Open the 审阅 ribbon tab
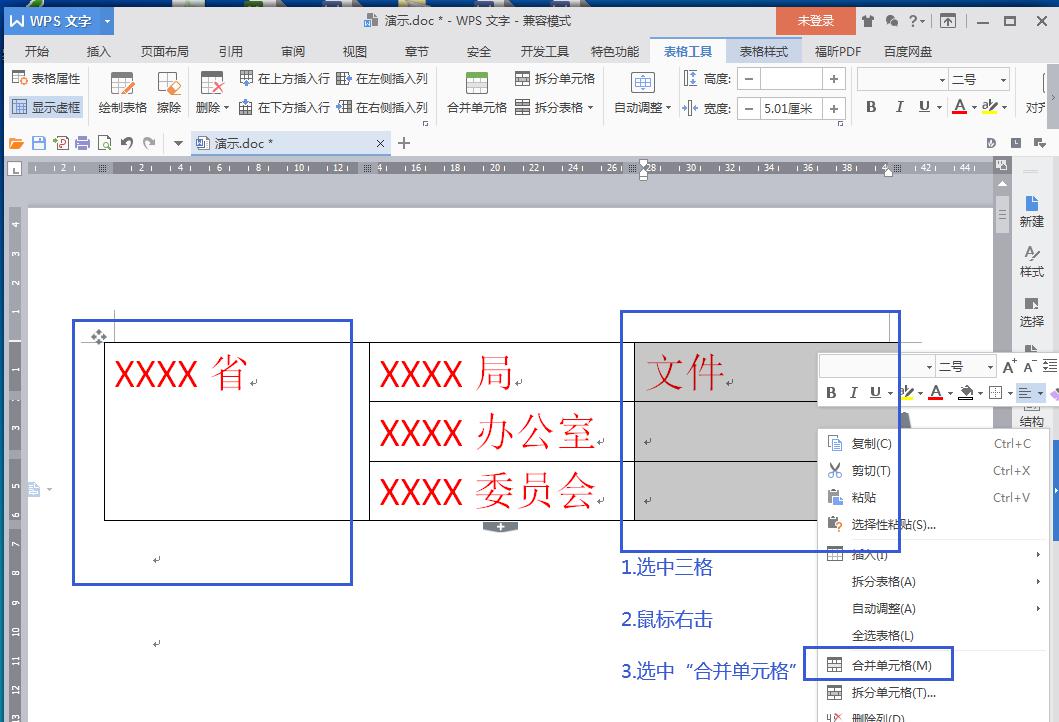This screenshot has height=722, width=1059. click(292, 51)
